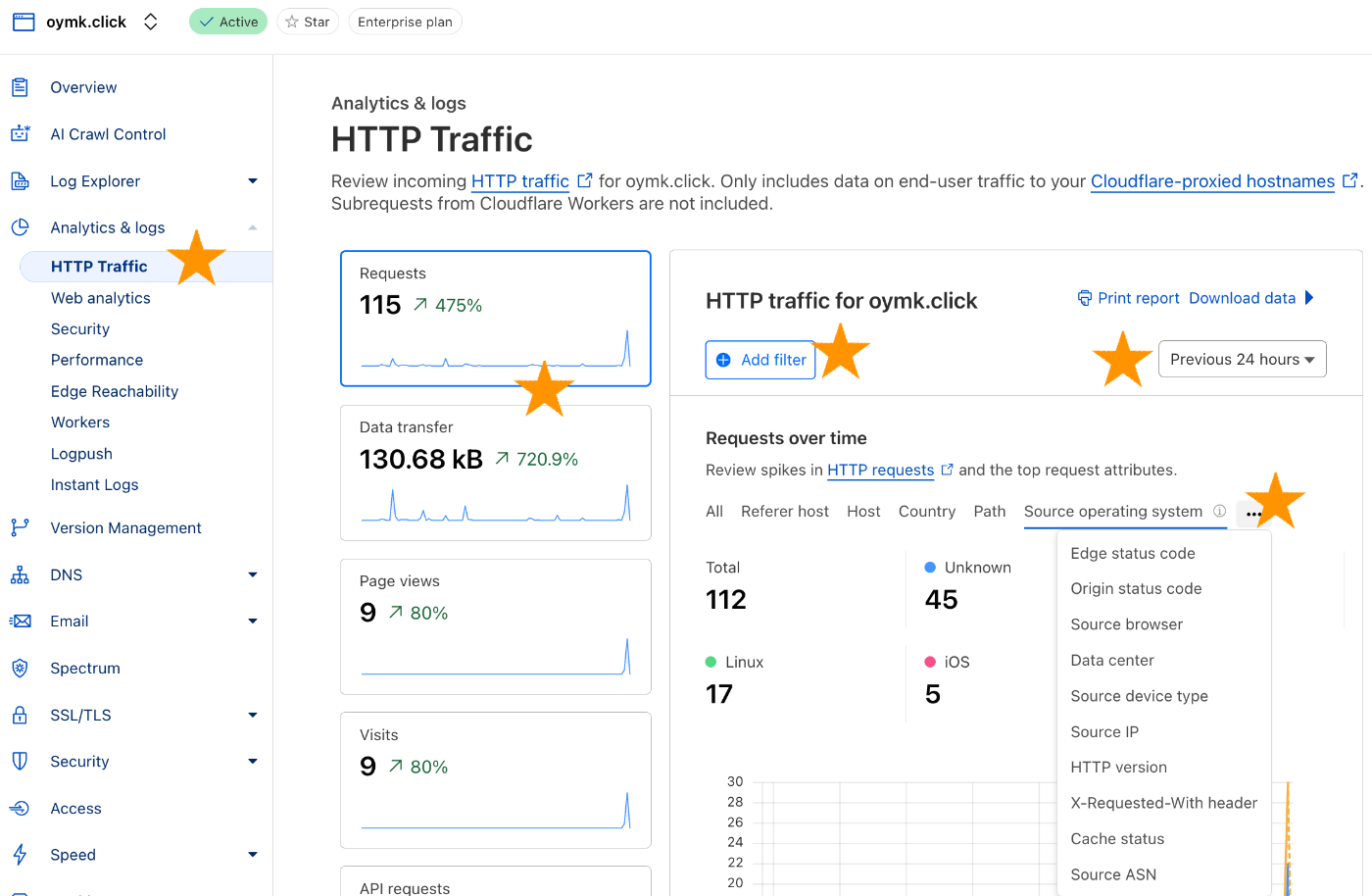The height and width of the screenshot is (896, 1372).
Task: Click the Speed lightning bolt icon
Action: click(20, 855)
